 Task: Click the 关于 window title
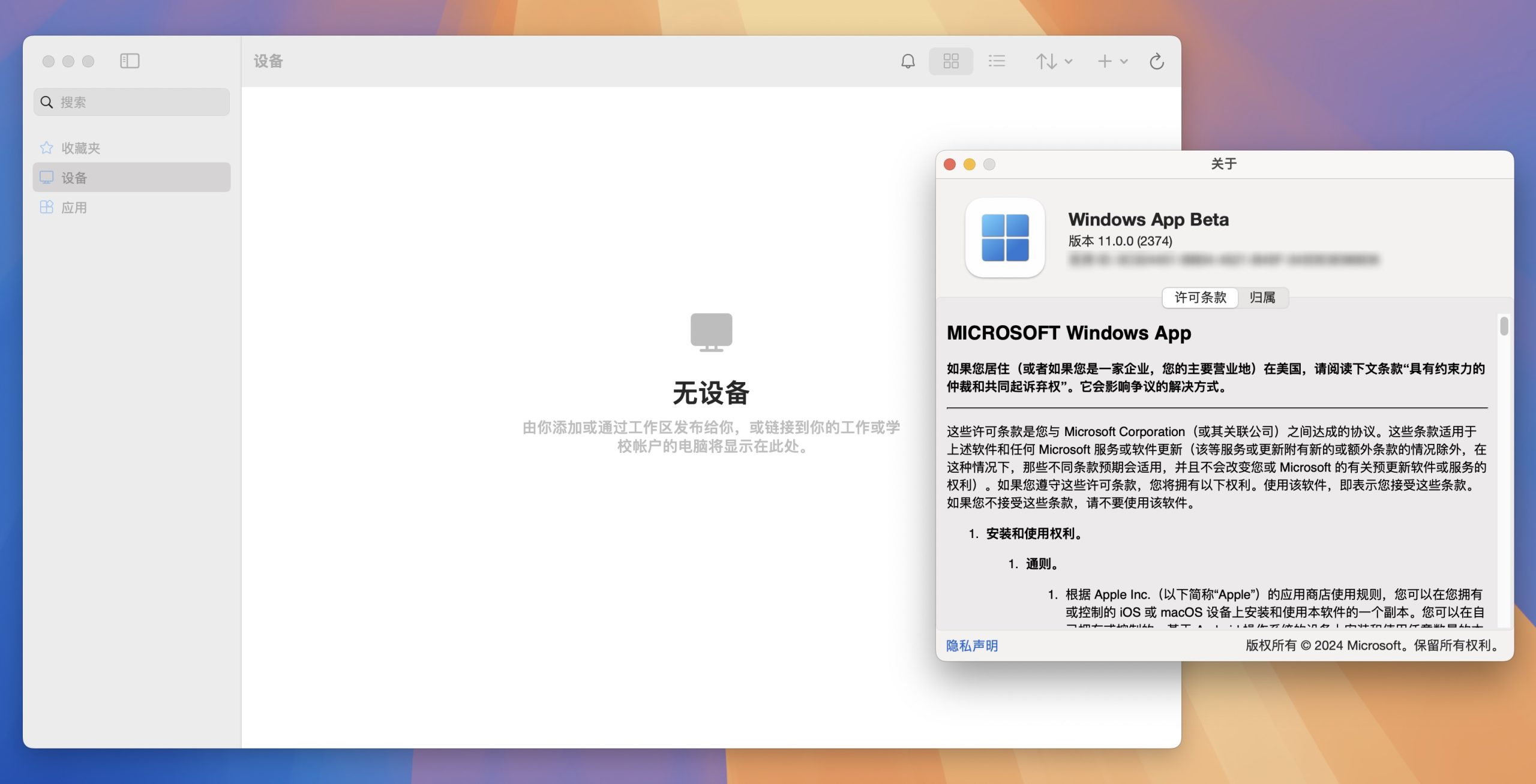pos(1224,164)
